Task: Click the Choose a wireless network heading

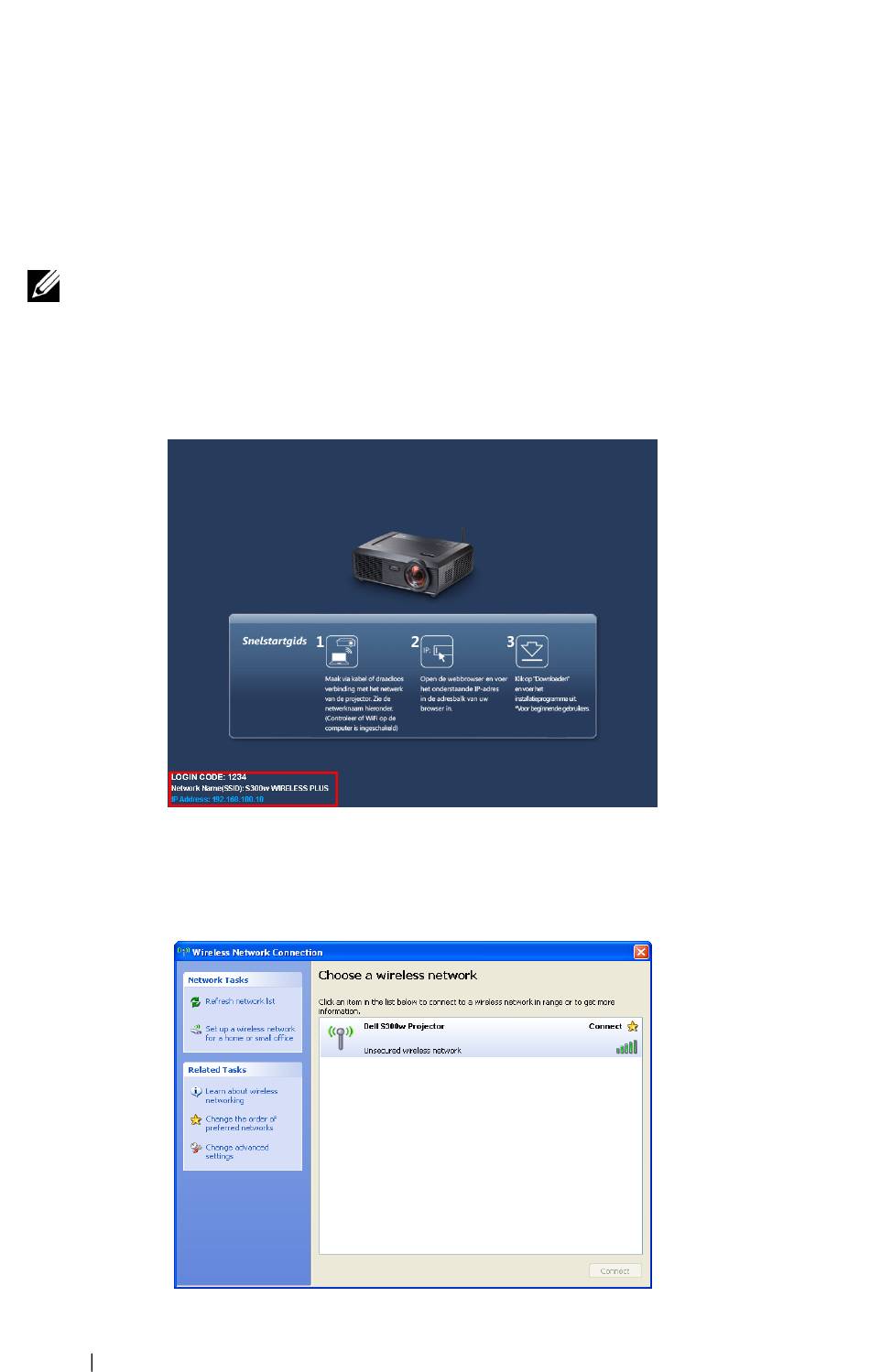Action: click(397, 976)
